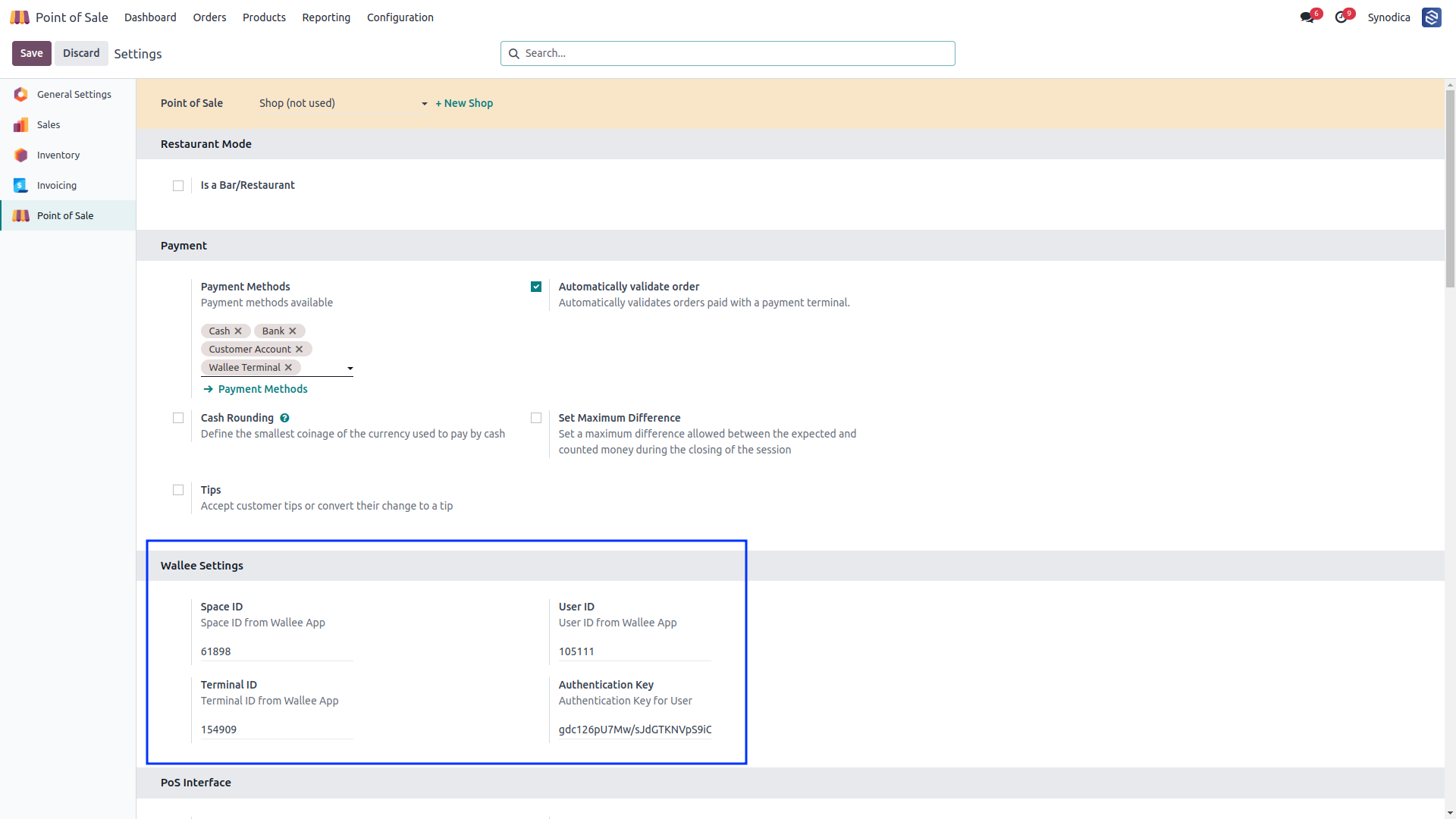Uncheck Automatically validate order

tap(536, 287)
